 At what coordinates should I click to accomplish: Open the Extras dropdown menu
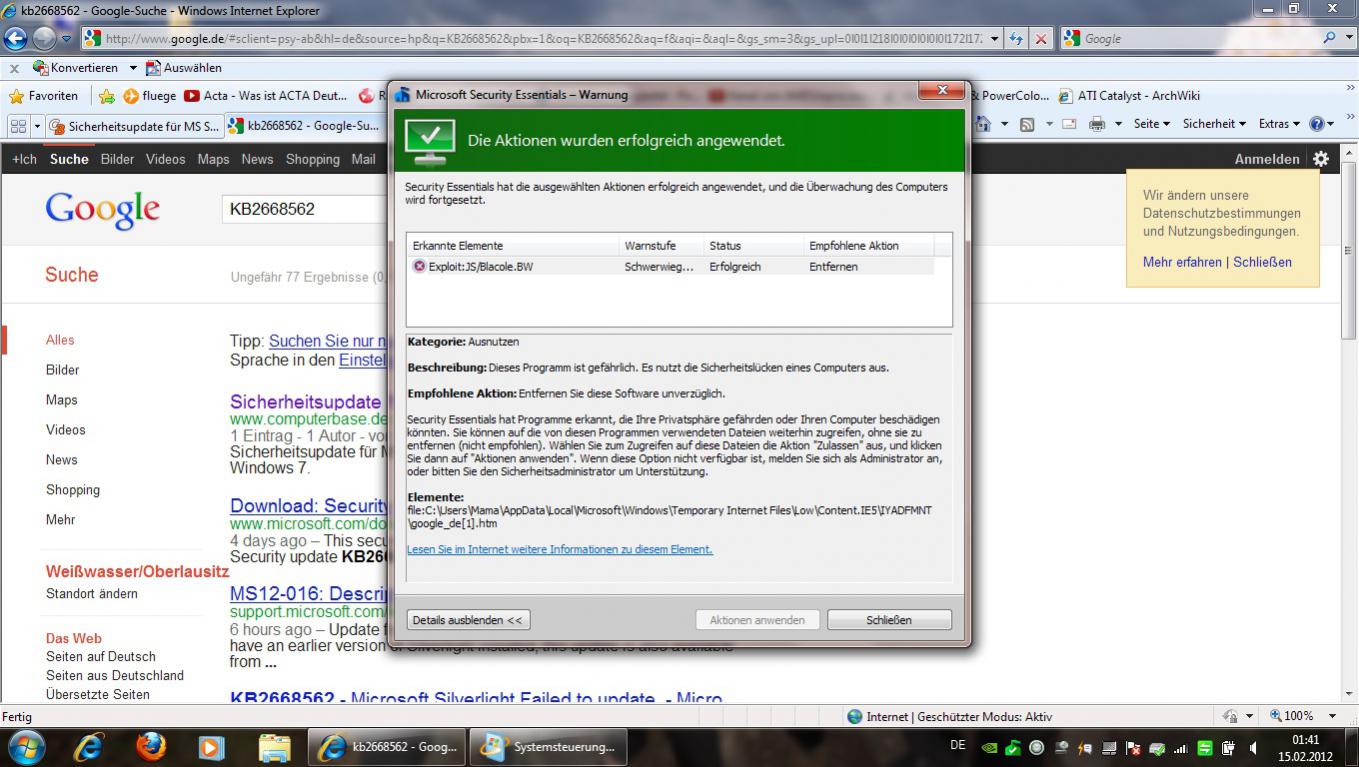1279,124
